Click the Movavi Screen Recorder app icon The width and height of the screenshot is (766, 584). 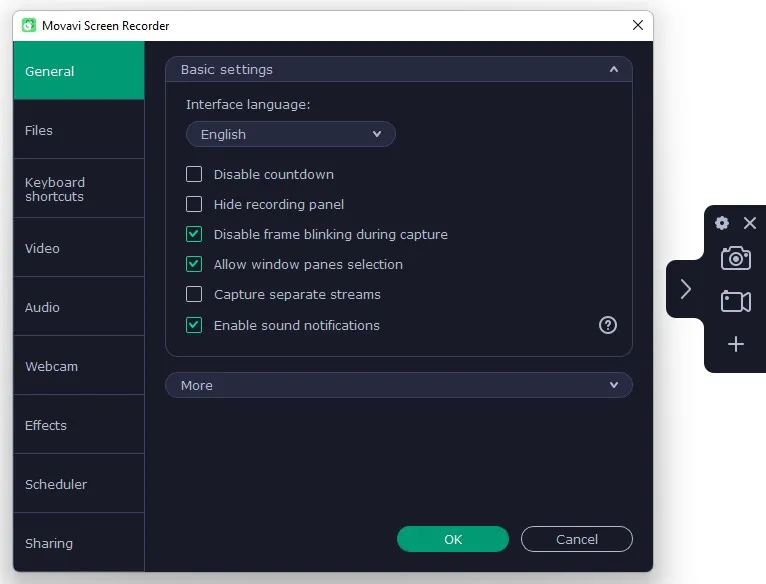point(29,25)
